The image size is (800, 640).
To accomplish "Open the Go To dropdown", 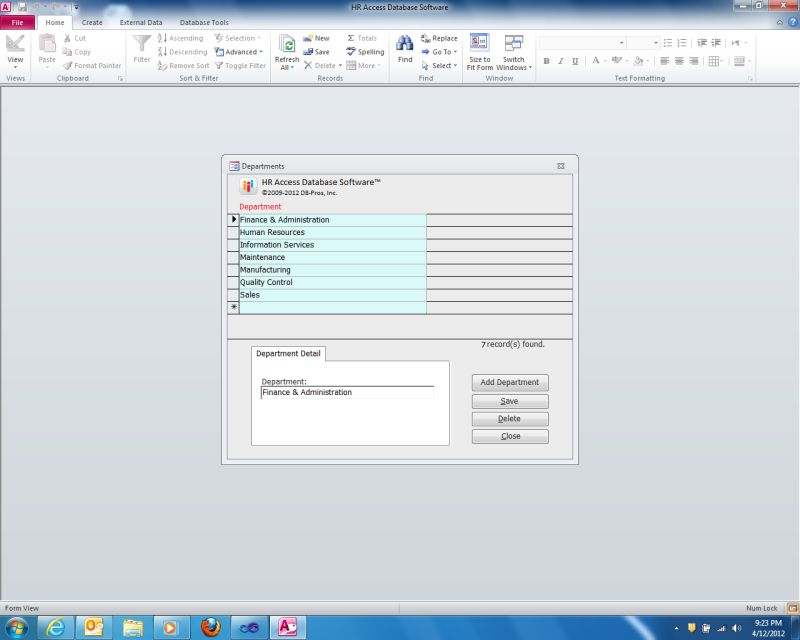I will [x=438, y=52].
